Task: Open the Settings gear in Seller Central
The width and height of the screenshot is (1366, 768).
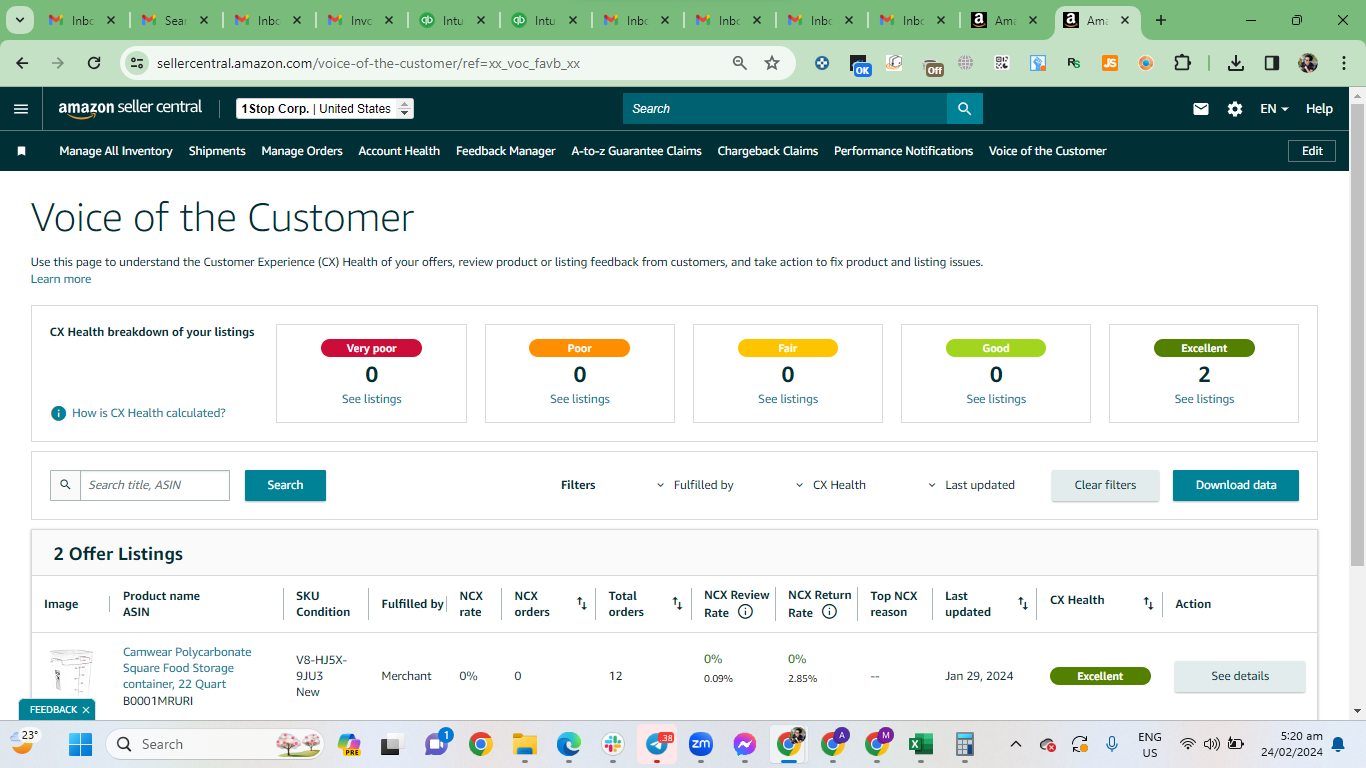Action: [1235, 109]
